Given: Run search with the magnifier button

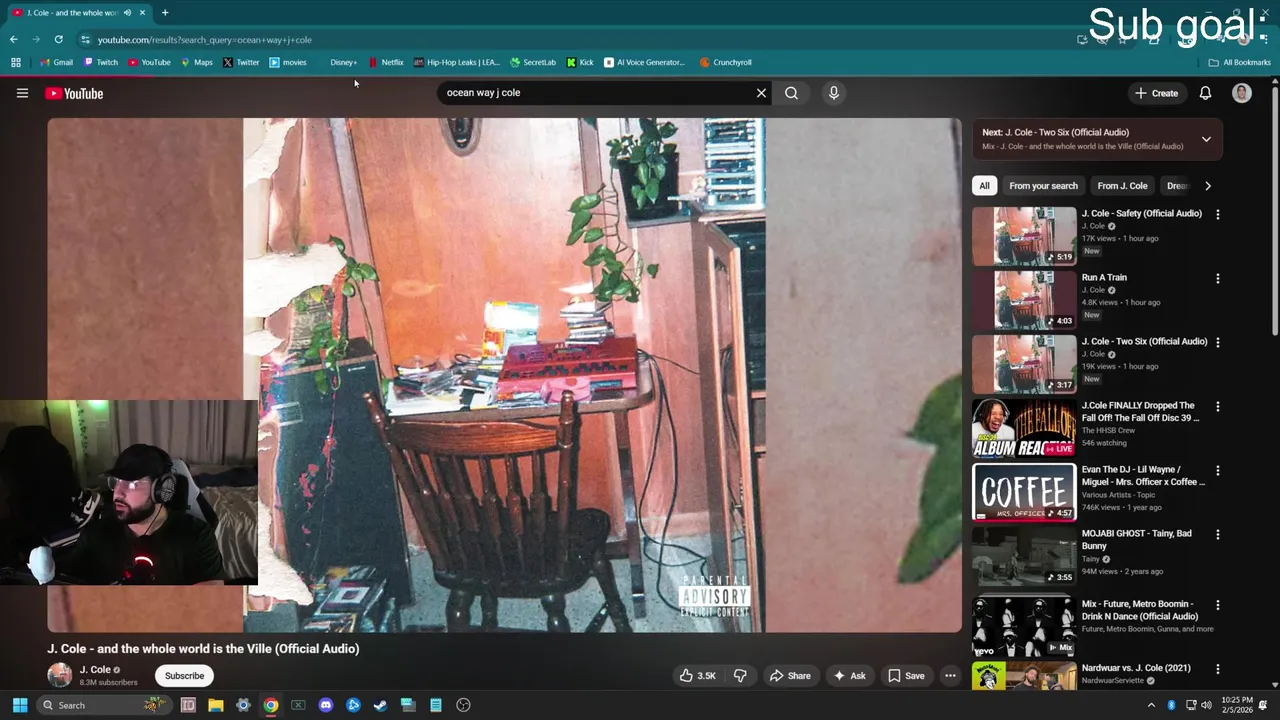Looking at the screenshot, I should [791, 93].
